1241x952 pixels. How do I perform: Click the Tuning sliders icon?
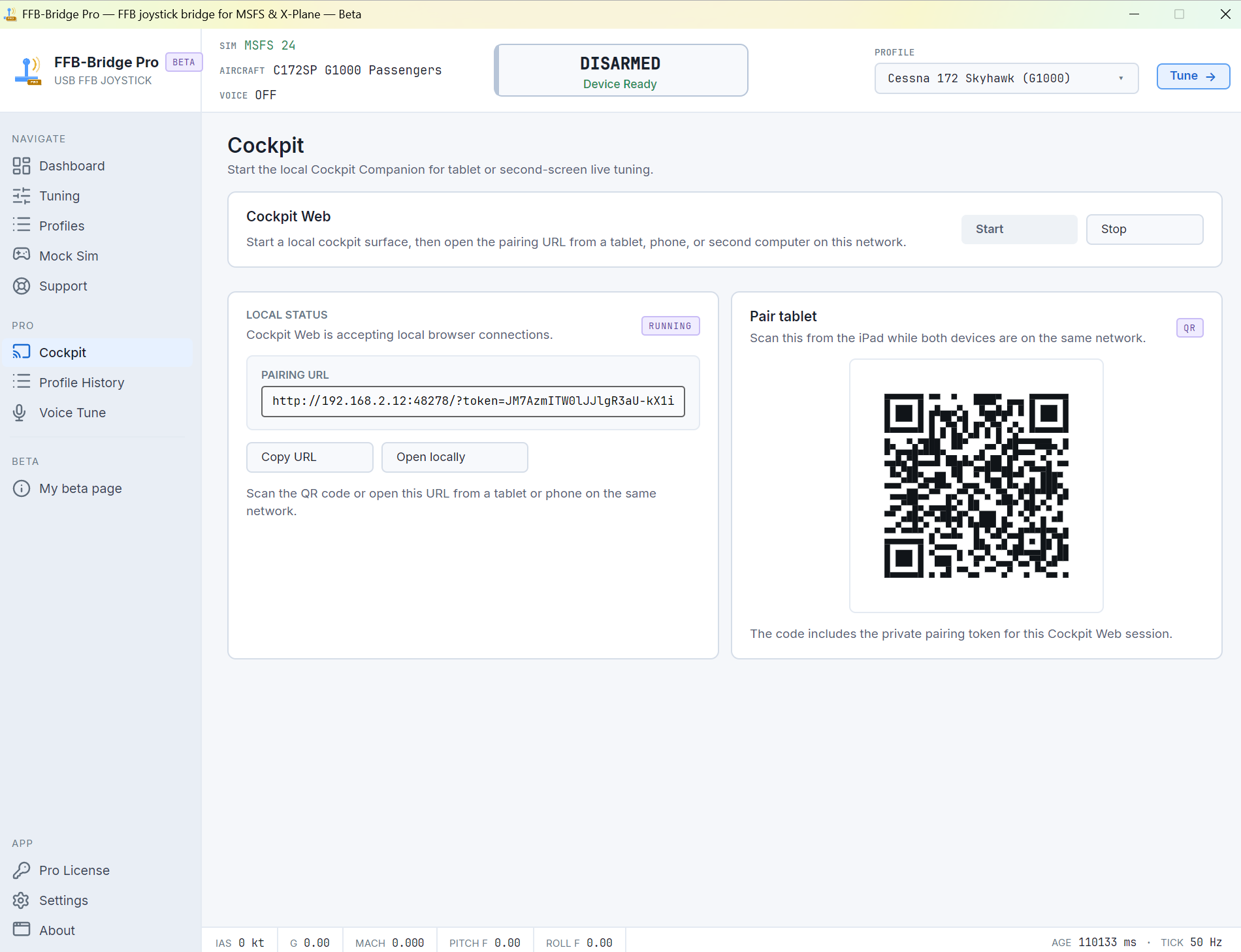coord(22,196)
